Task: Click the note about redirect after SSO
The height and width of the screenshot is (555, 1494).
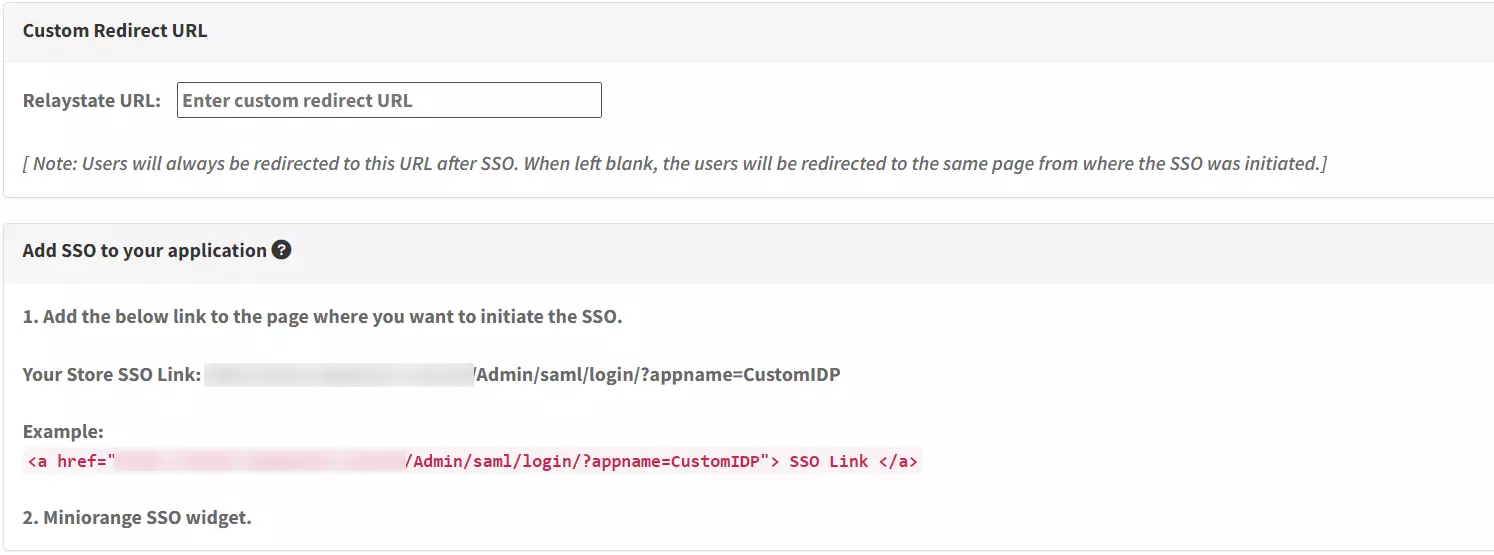Action: [675, 163]
